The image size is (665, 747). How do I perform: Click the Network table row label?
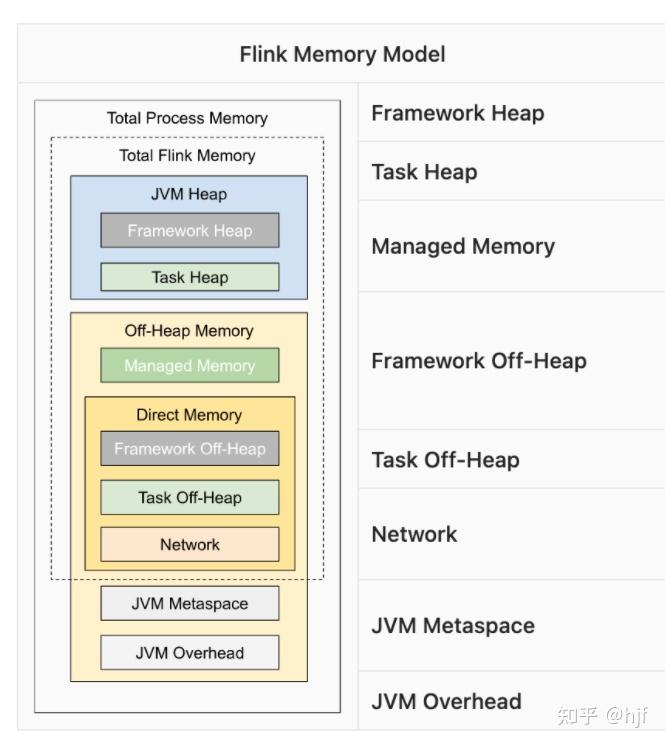pyautogui.click(x=414, y=534)
